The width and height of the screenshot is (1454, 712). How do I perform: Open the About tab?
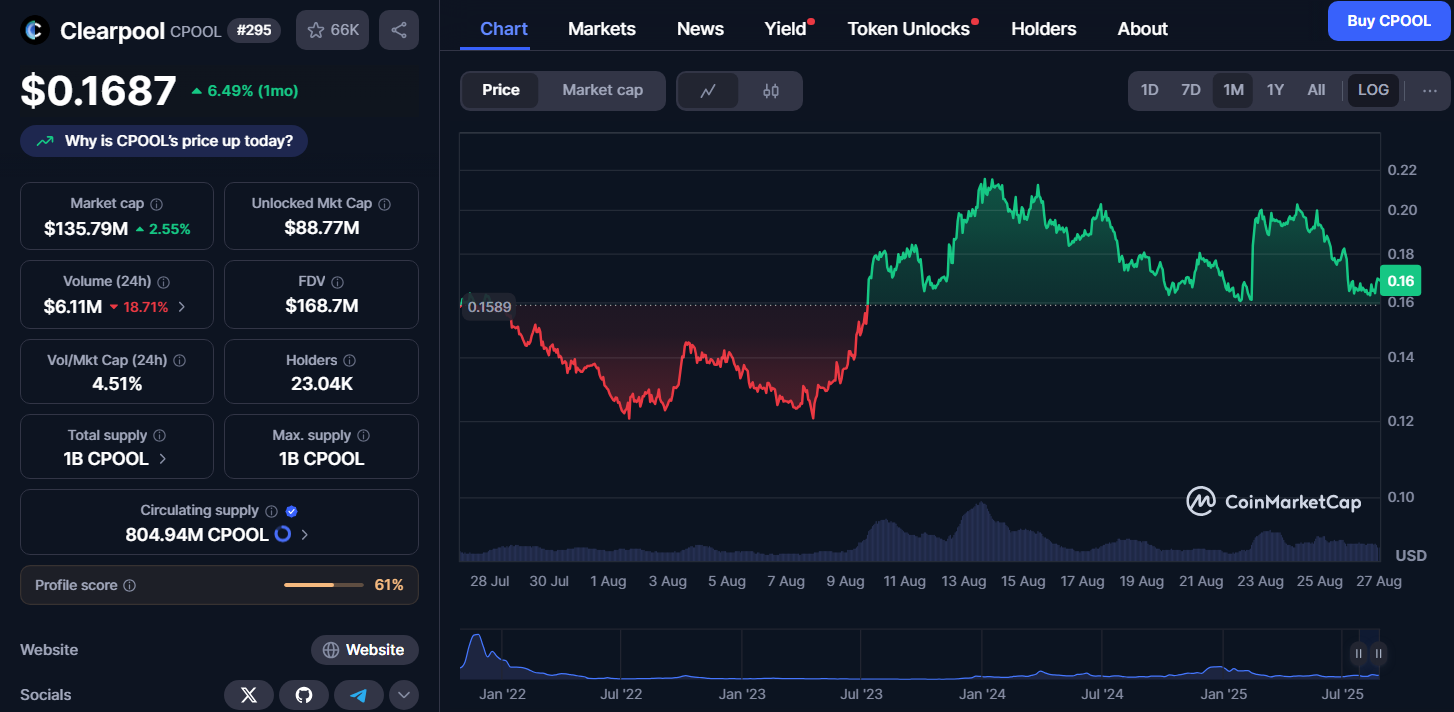(x=1143, y=29)
